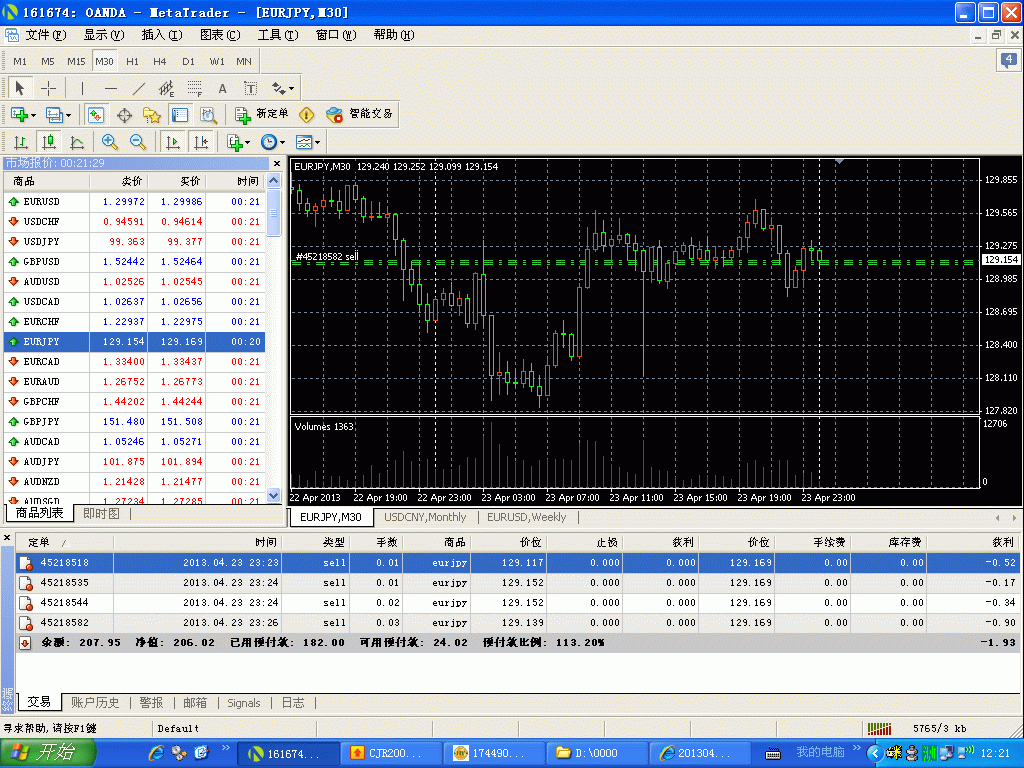Zoom in on the chart
Viewport: 1024px width, 768px height.
[110, 142]
